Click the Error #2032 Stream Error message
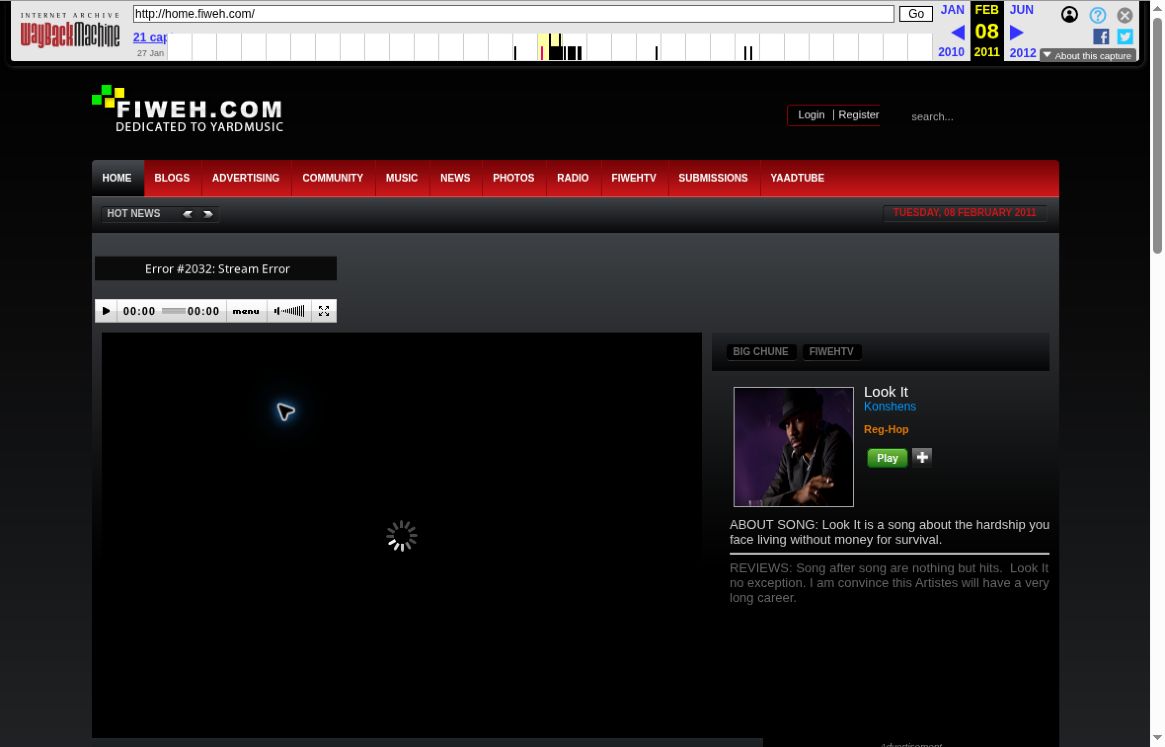The height and width of the screenshot is (747, 1165). tap(217, 269)
